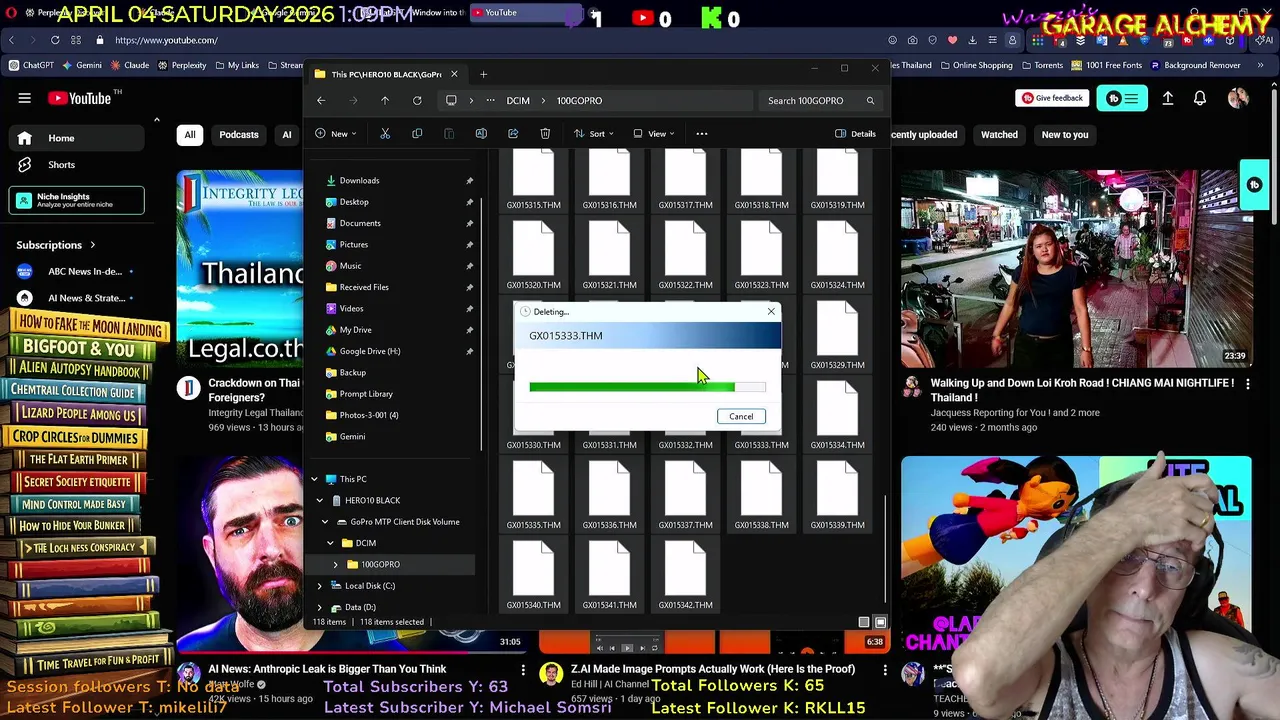The image size is (1280, 720).
Task: Click the This PC monitor icon in address bar
Action: 451,100
